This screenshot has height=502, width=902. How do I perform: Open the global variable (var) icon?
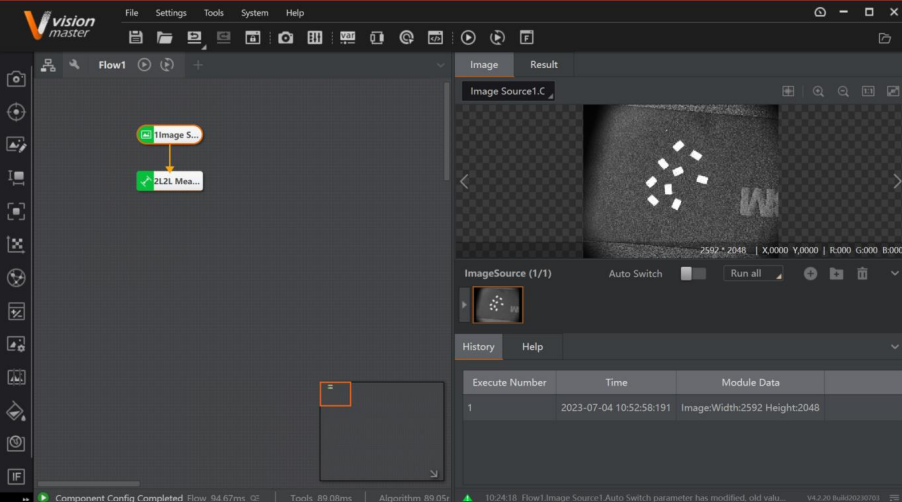point(347,37)
